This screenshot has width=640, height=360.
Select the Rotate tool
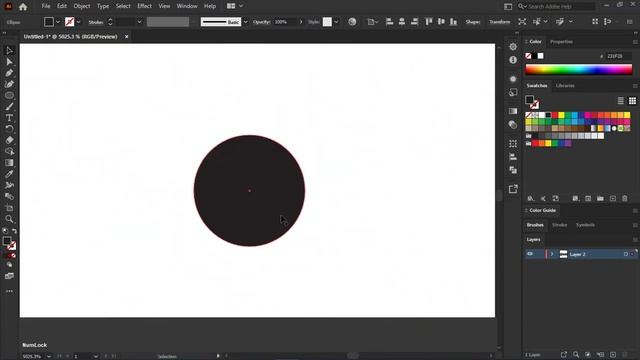tap(9, 129)
